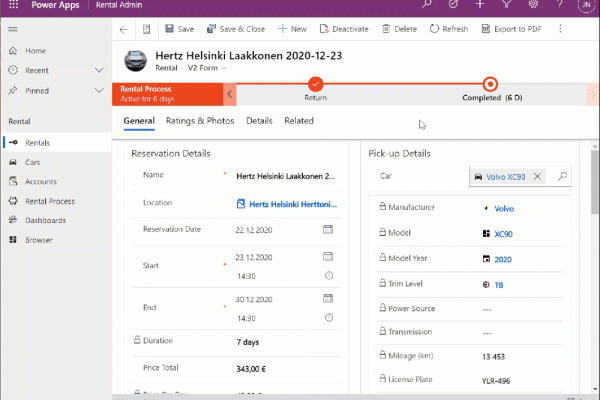The height and width of the screenshot is (400, 600).
Task: Refresh the record
Action: pos(449,29)
